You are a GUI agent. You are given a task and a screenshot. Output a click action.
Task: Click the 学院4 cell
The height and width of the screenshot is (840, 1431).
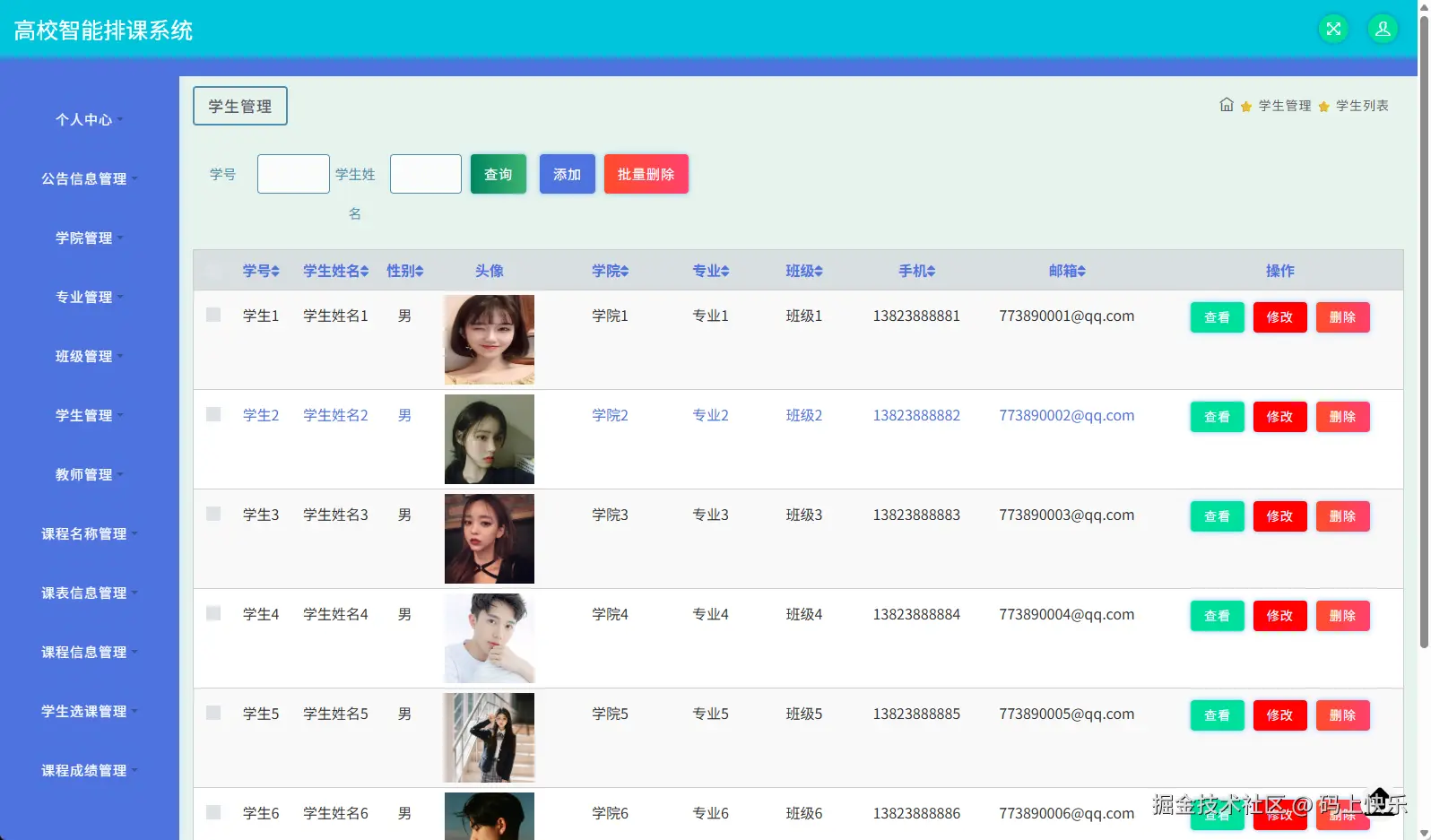[610, 614]
